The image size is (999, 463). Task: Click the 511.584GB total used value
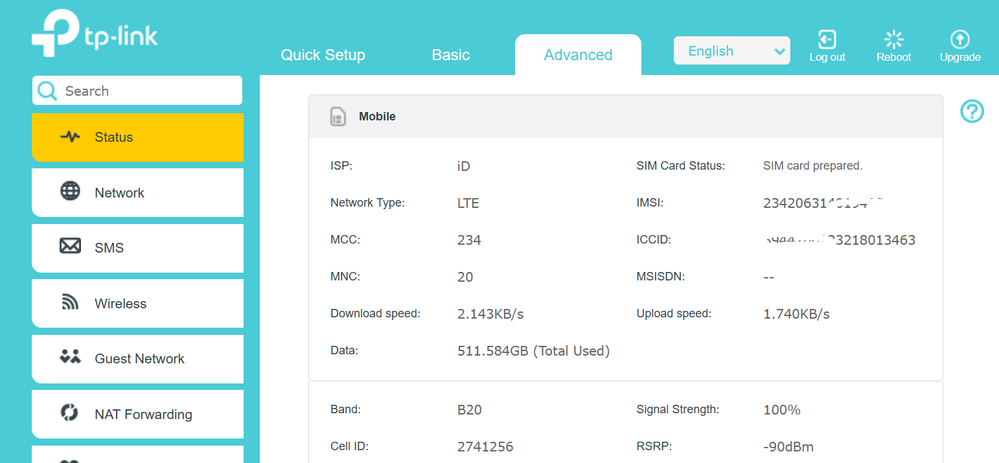click(533, 351)
